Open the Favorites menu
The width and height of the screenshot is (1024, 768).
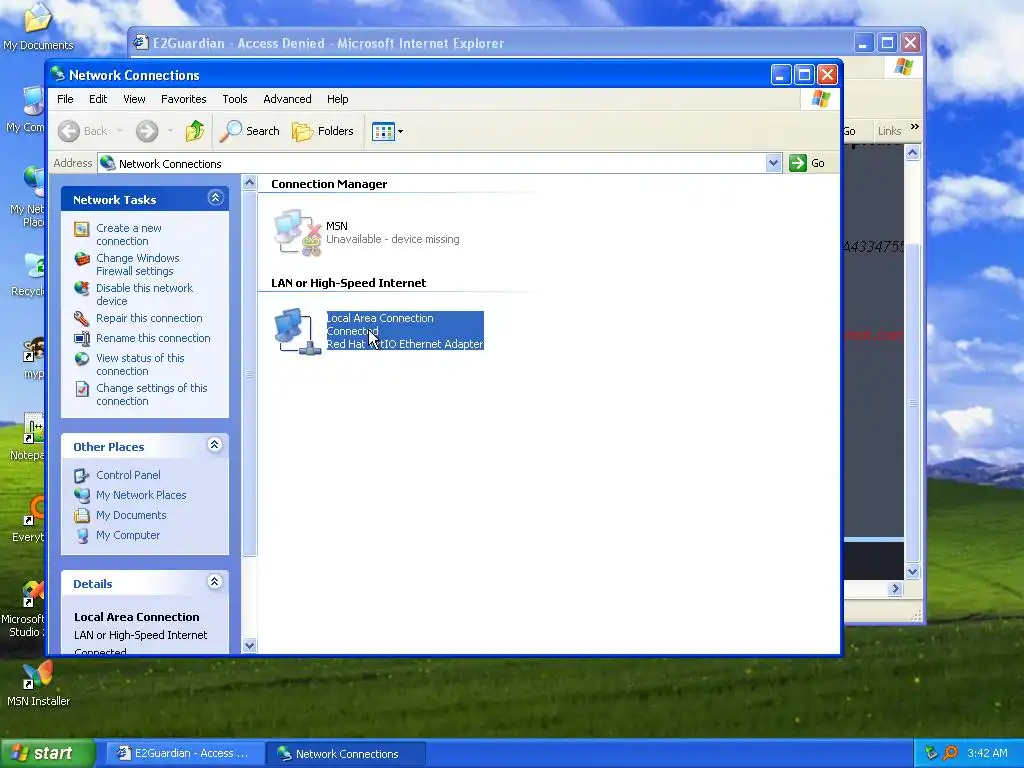[x=184, y=99]
